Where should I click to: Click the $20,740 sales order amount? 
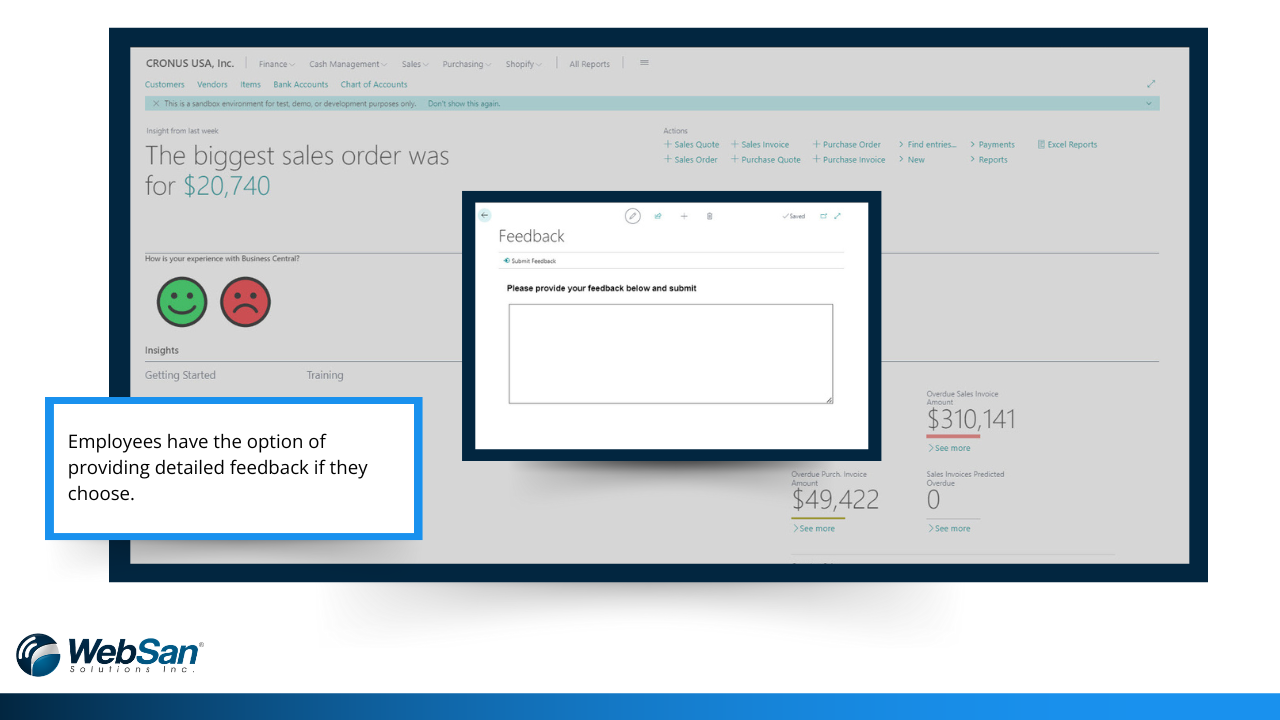(227, 186)
